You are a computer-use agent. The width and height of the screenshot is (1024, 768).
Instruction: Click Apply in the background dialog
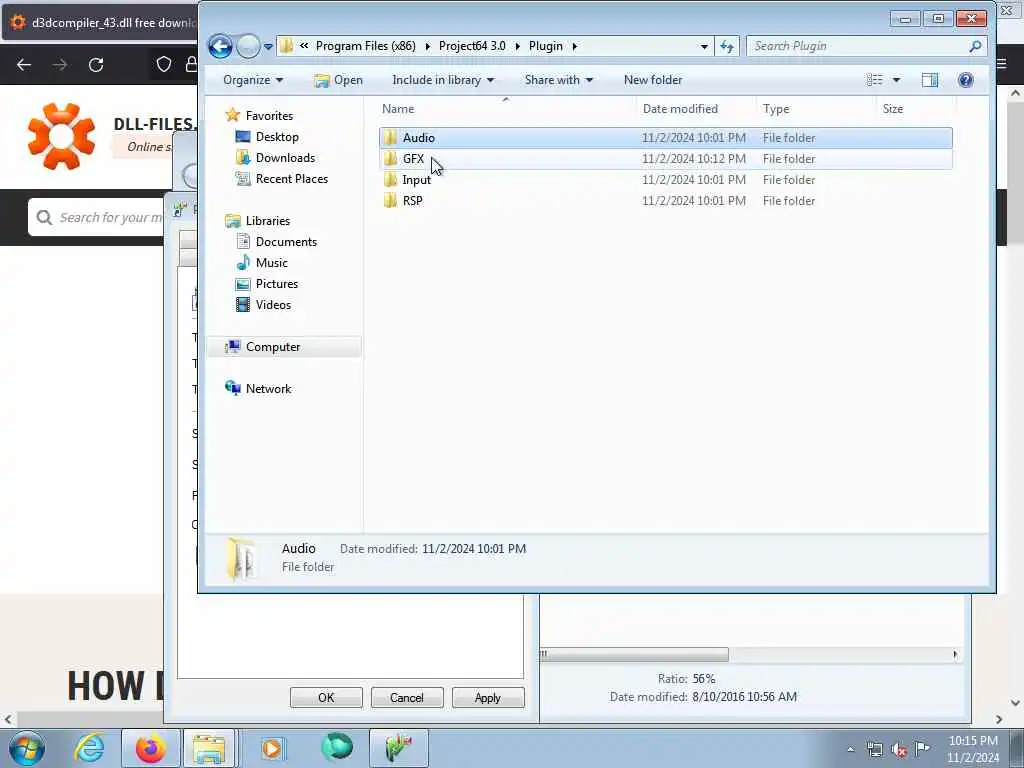tap(488, 697)
